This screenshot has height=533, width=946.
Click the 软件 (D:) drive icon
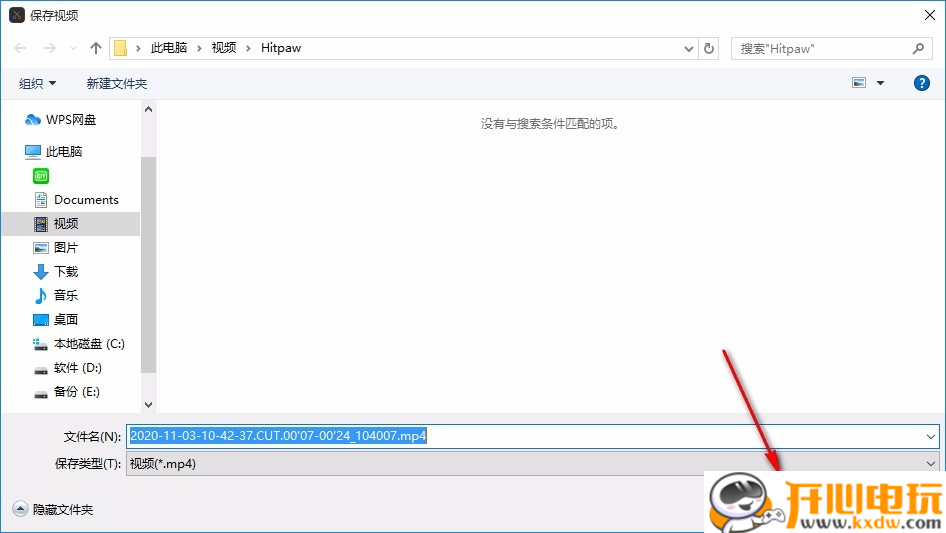40,369
